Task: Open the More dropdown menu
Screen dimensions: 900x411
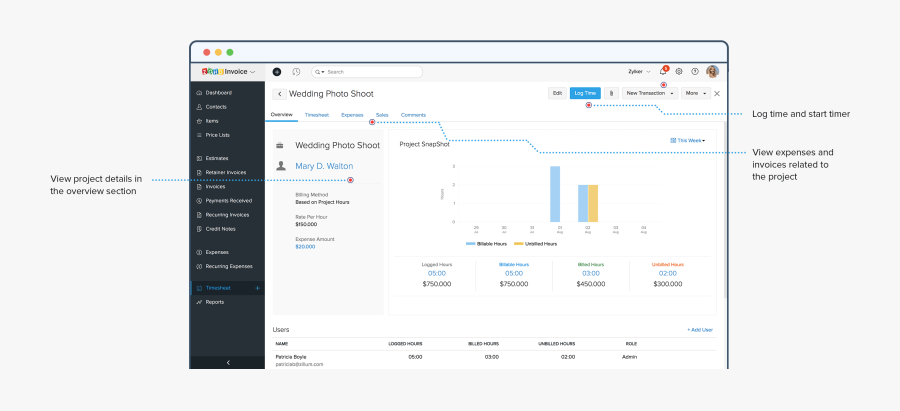Action: coord(696,93)
